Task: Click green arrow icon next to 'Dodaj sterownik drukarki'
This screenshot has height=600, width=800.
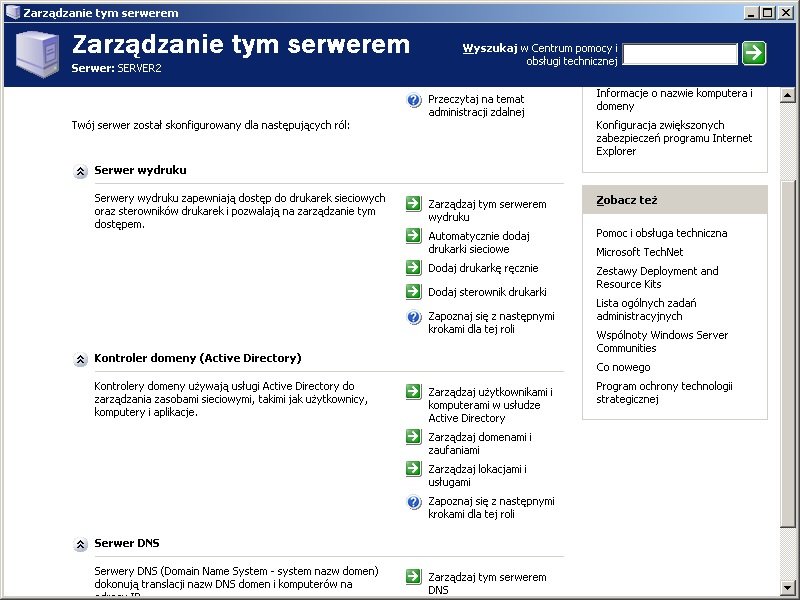Action: 414,292
